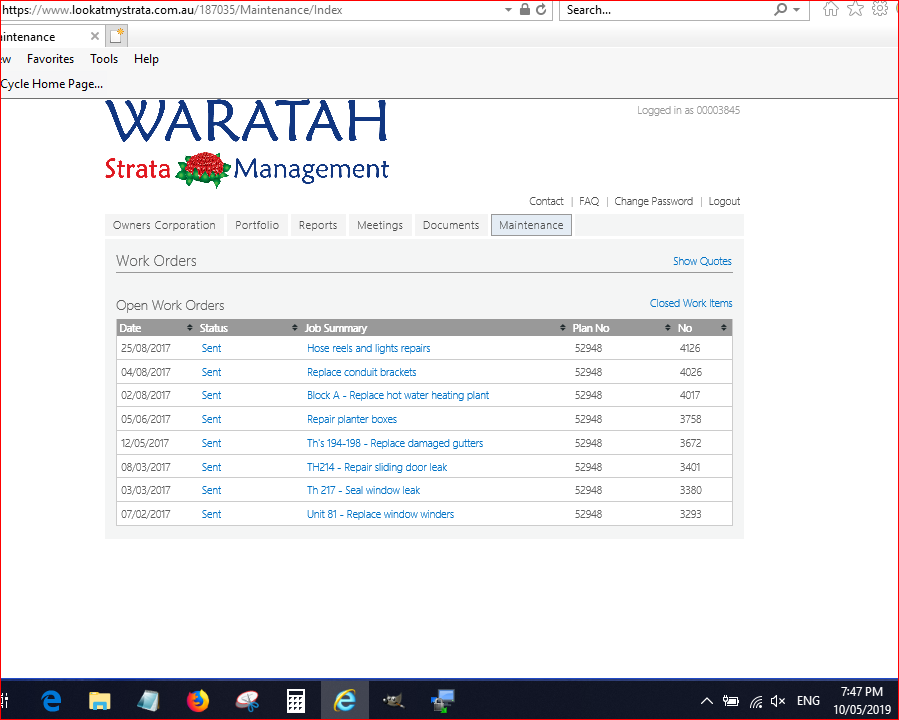Open the FAQ link
This screenshot has height=720, width=899.
pyautogui.click(x=589, y=201)
